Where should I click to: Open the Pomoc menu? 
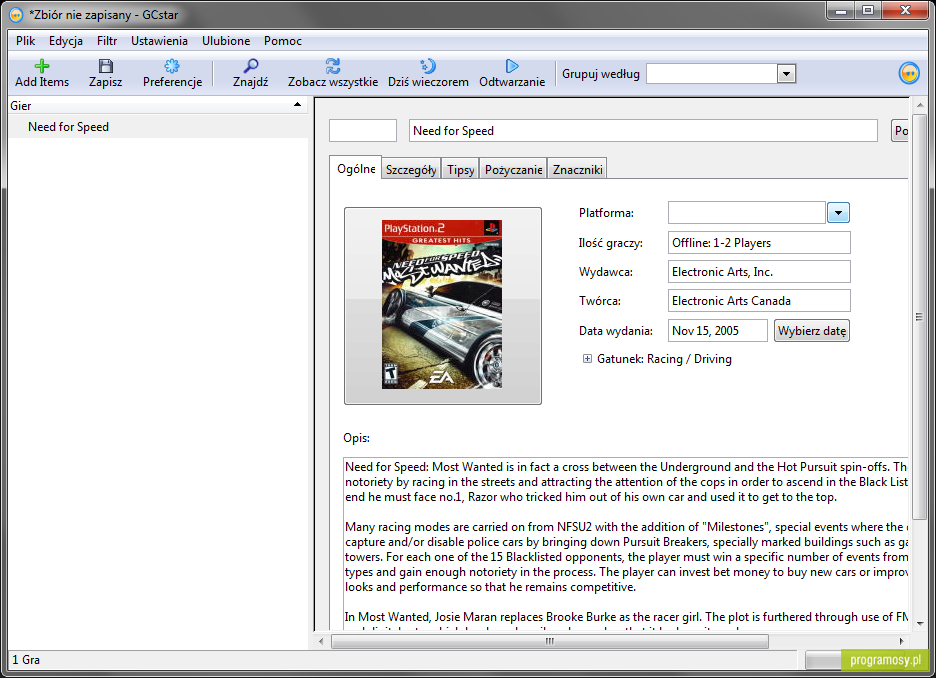tap(283, 41)
